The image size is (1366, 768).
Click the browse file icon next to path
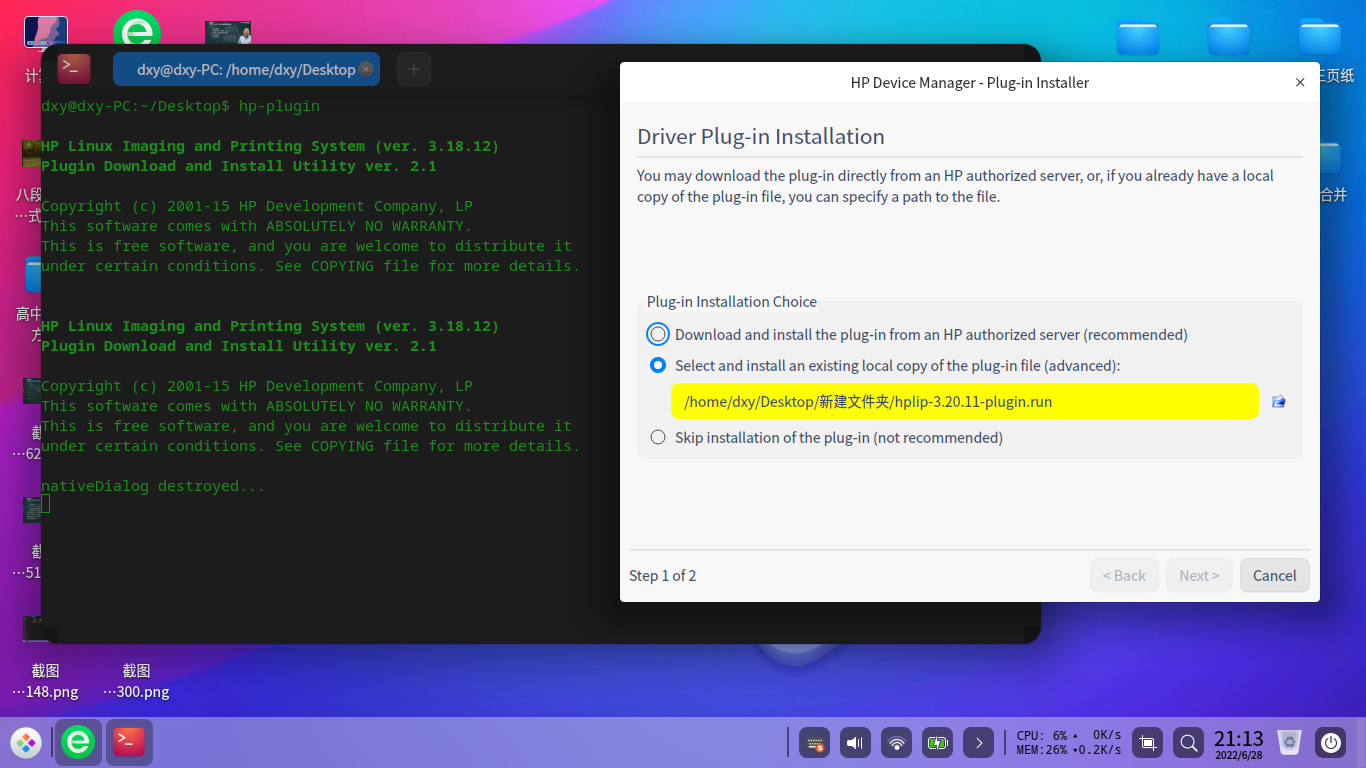(1278, 402)
